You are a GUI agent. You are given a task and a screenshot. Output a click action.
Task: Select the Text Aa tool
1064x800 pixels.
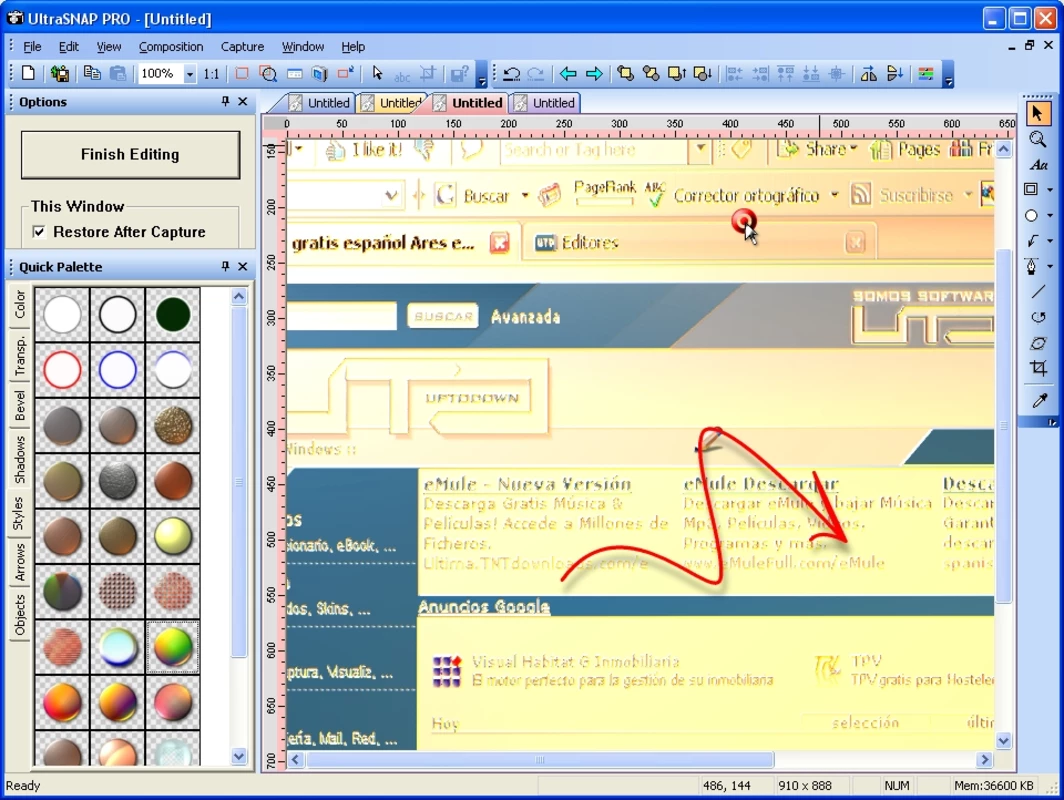[1038, 165]
